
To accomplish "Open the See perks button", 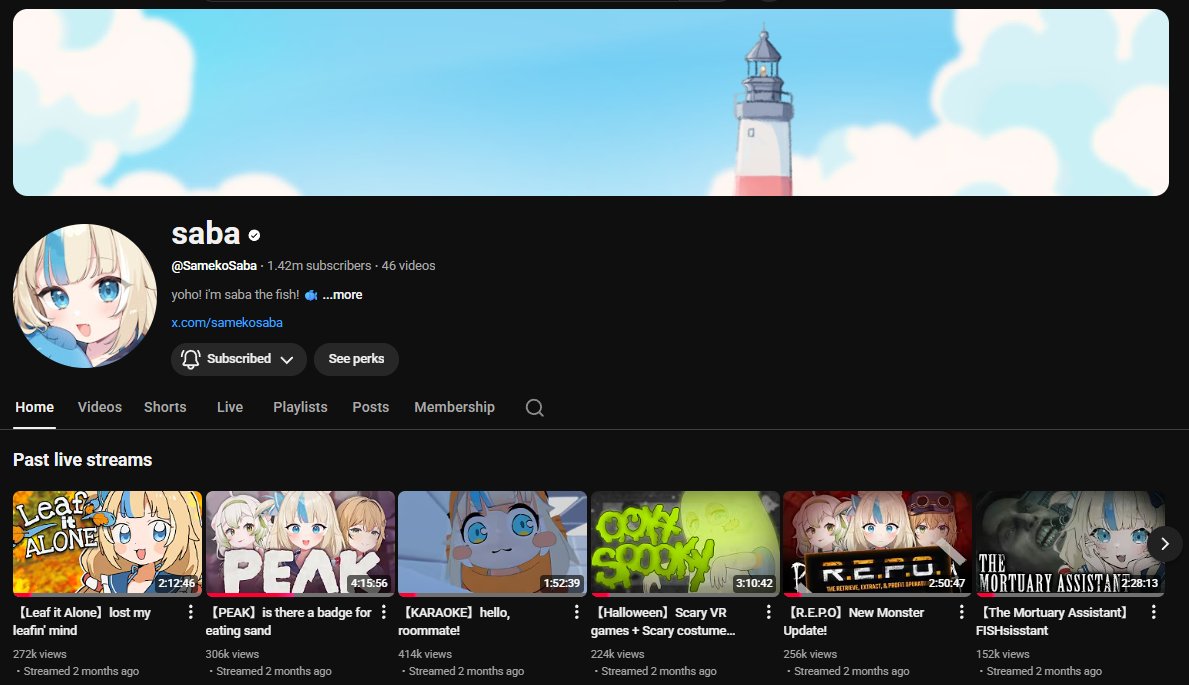I will (x=356, y=358).
